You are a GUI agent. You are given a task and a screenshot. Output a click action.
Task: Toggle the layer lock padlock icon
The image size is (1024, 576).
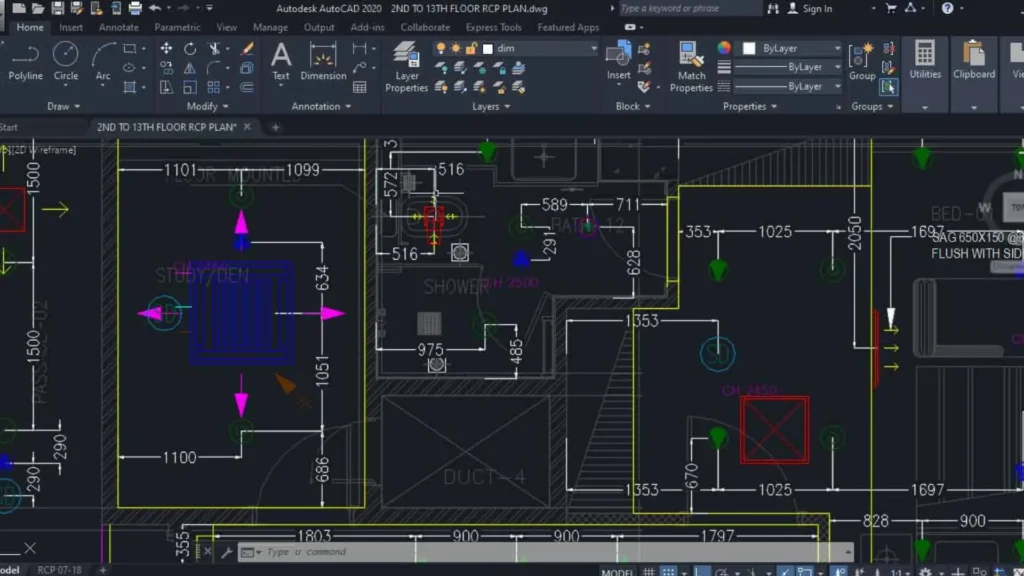coord(470,48)
